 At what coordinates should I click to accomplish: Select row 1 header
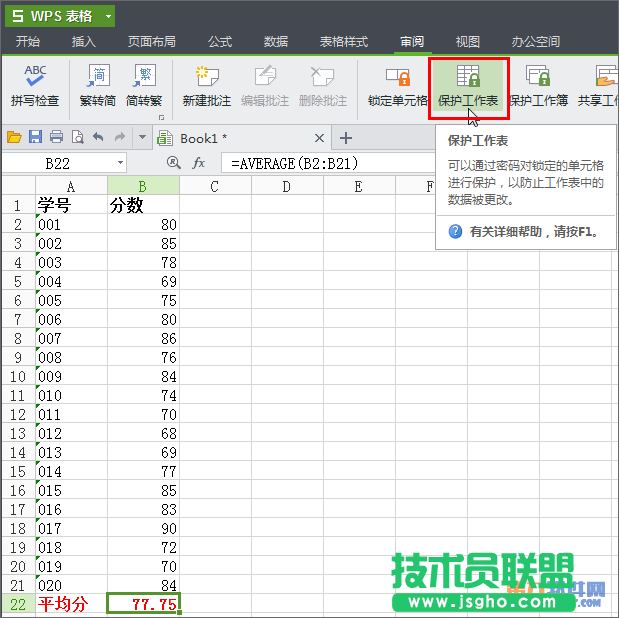click(x=18, y=205)
